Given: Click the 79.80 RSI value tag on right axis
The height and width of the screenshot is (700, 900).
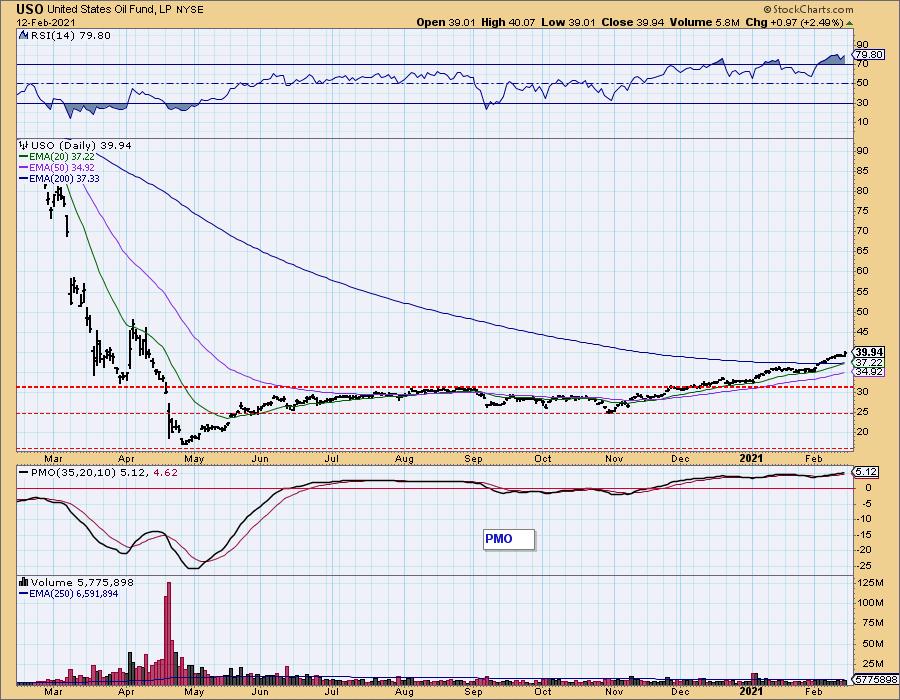Looking at the screenshot, I should pos(868,55).
